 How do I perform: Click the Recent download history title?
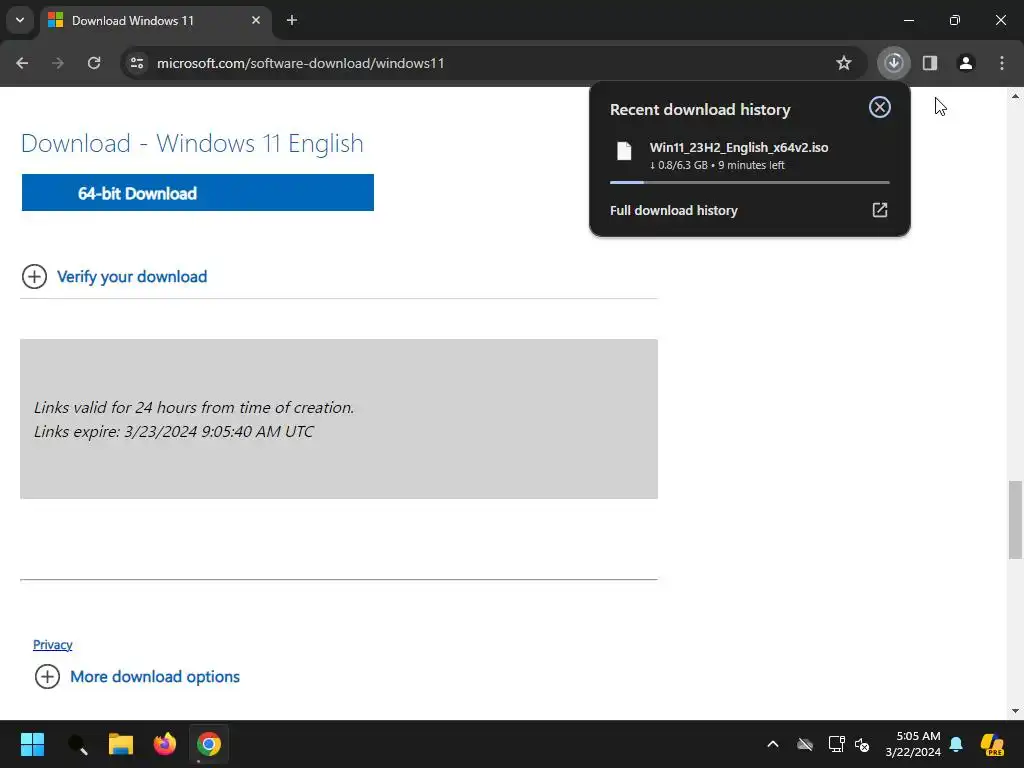click(700, 109)
